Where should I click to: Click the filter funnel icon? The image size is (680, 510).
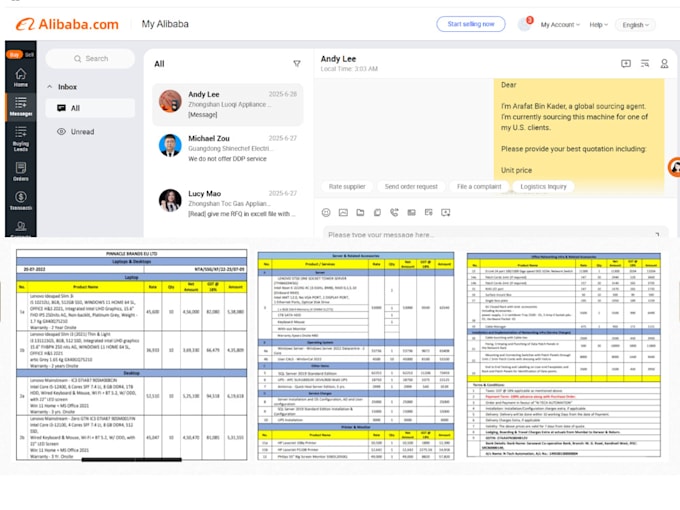(297, 64)
